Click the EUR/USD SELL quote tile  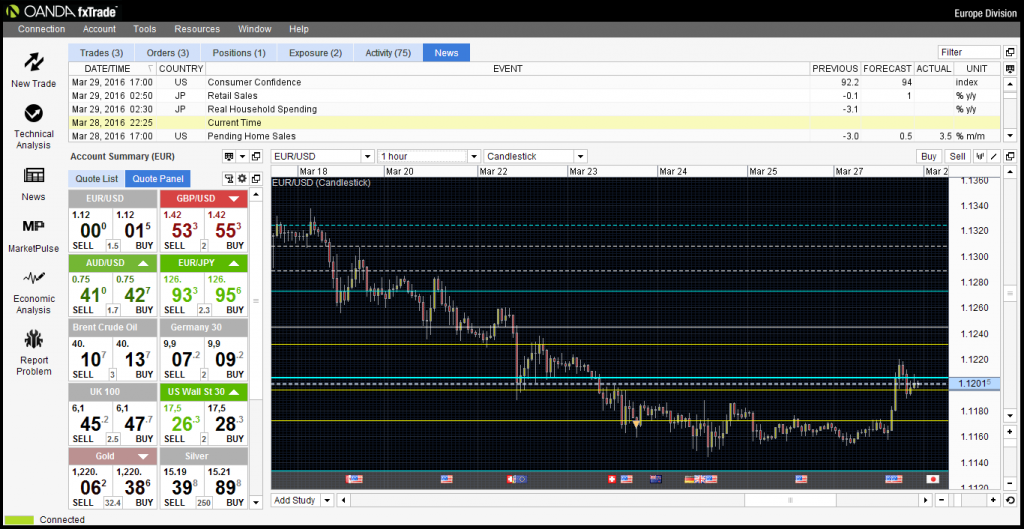pyautogui.click(x=90, y=231)
